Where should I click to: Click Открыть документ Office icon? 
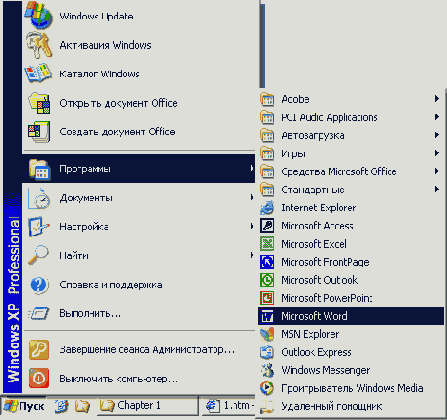(x=39, y=103)
